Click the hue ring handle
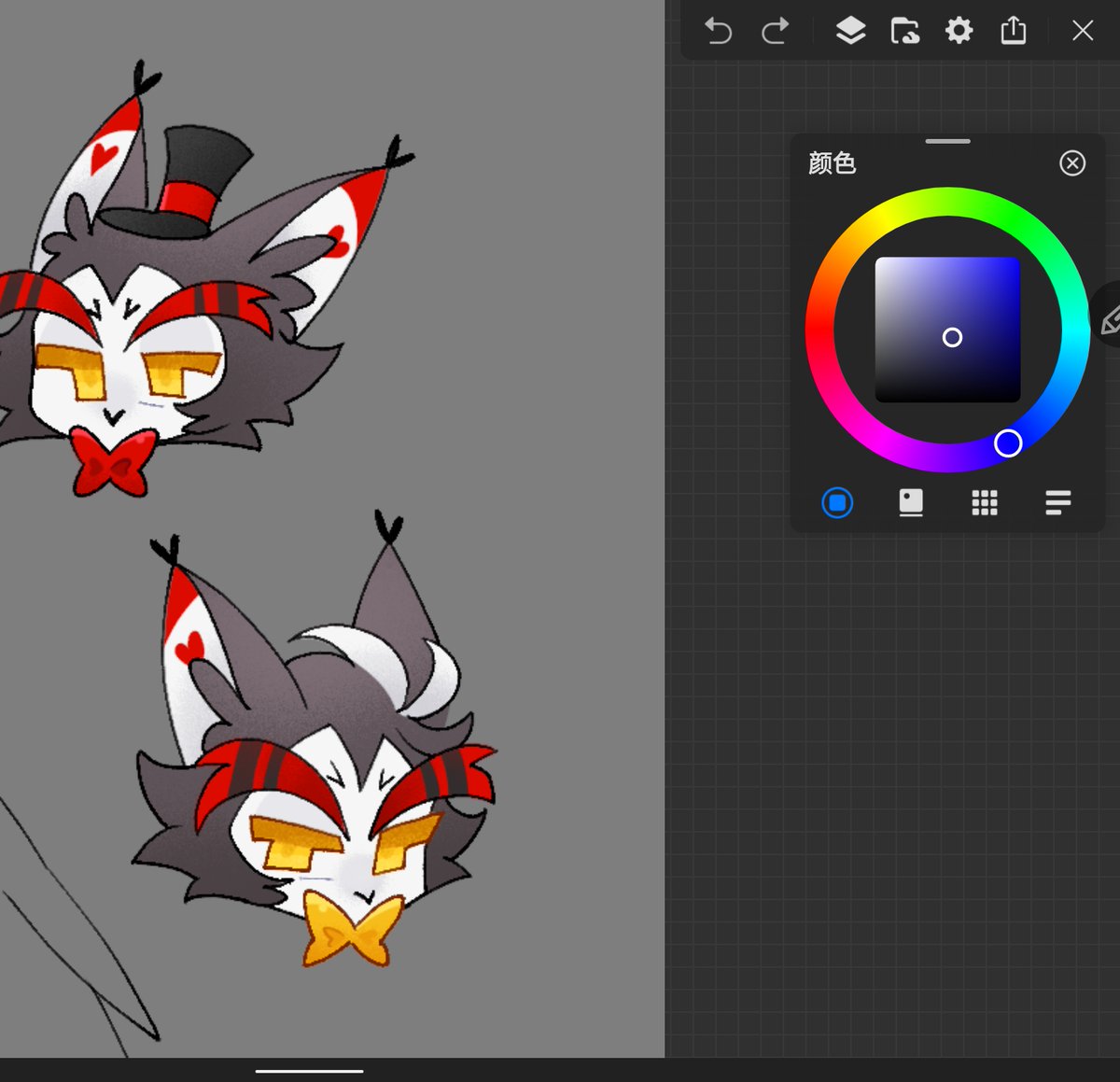 coord(1008,443)
